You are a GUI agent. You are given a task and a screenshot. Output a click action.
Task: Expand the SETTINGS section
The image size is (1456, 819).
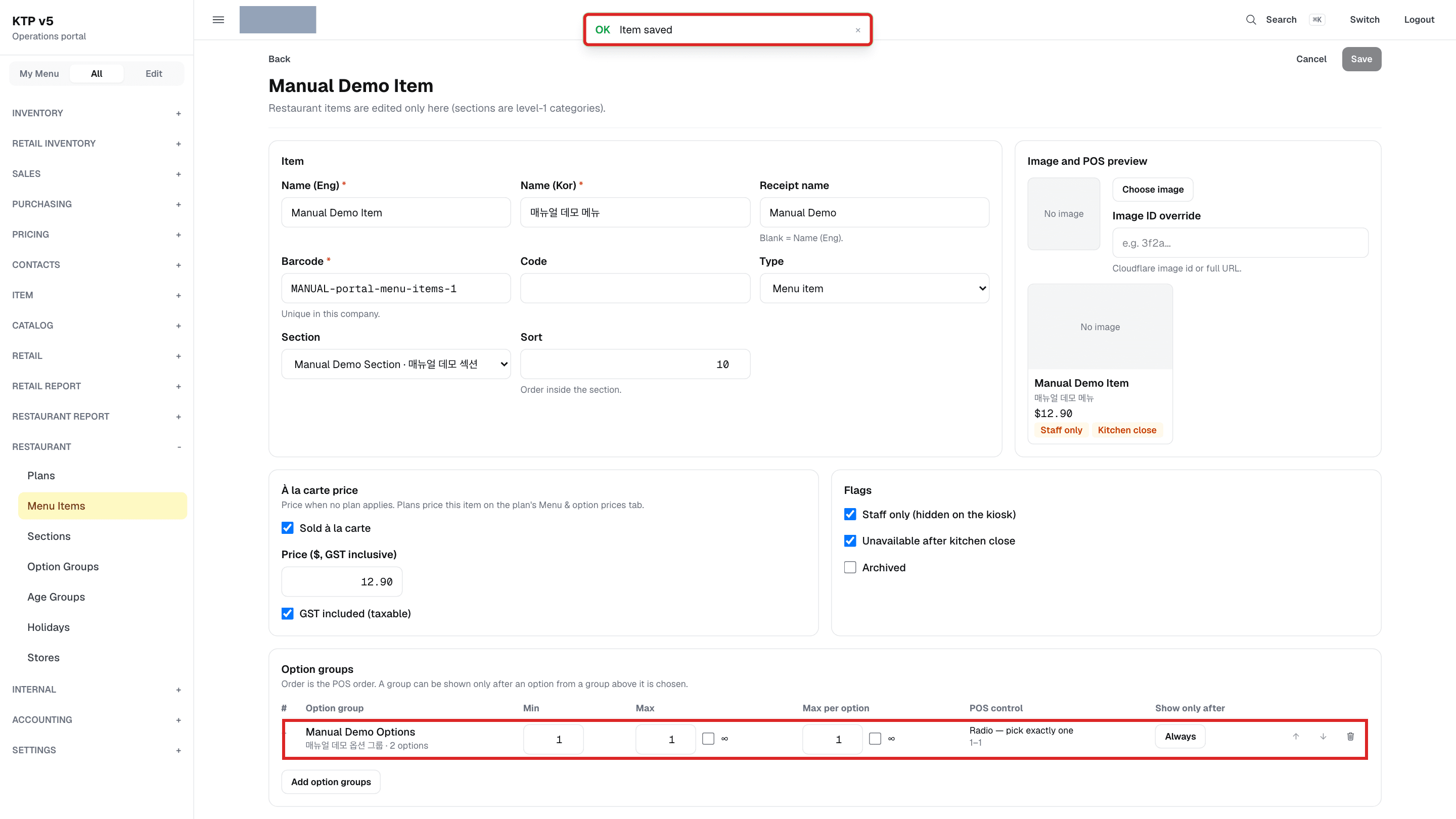(x=96, y=750)
